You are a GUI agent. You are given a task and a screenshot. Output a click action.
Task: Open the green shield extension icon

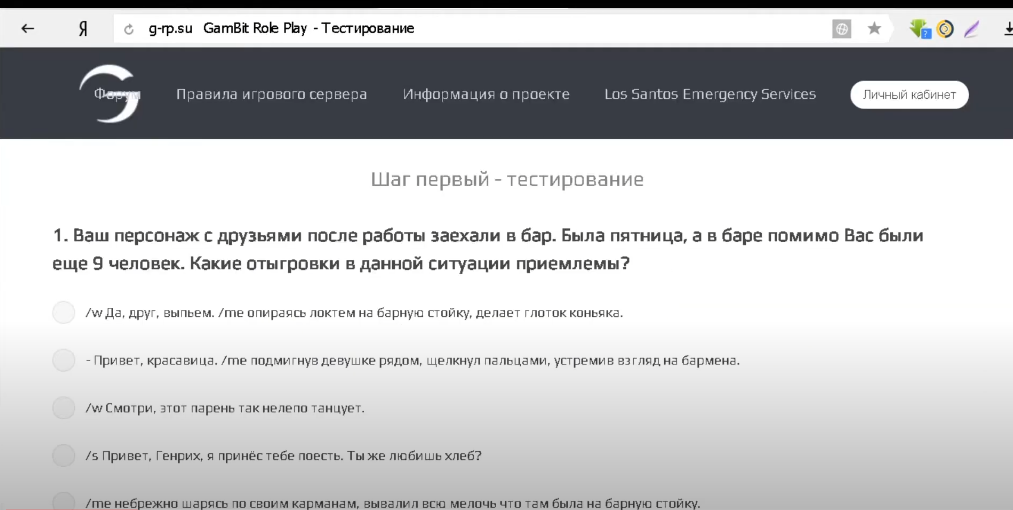(918, 29)
